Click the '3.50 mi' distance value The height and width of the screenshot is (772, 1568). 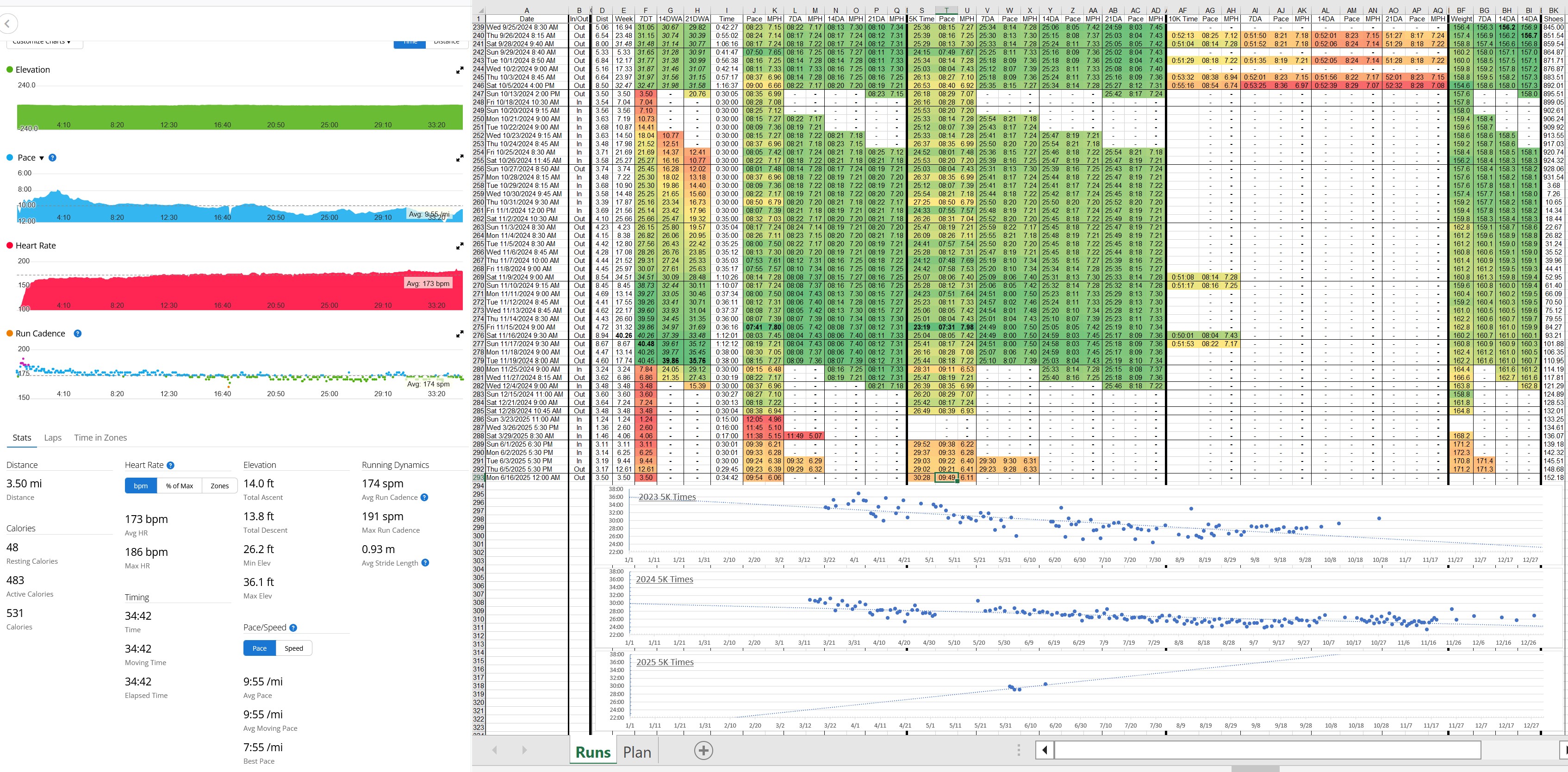(25, 483)
